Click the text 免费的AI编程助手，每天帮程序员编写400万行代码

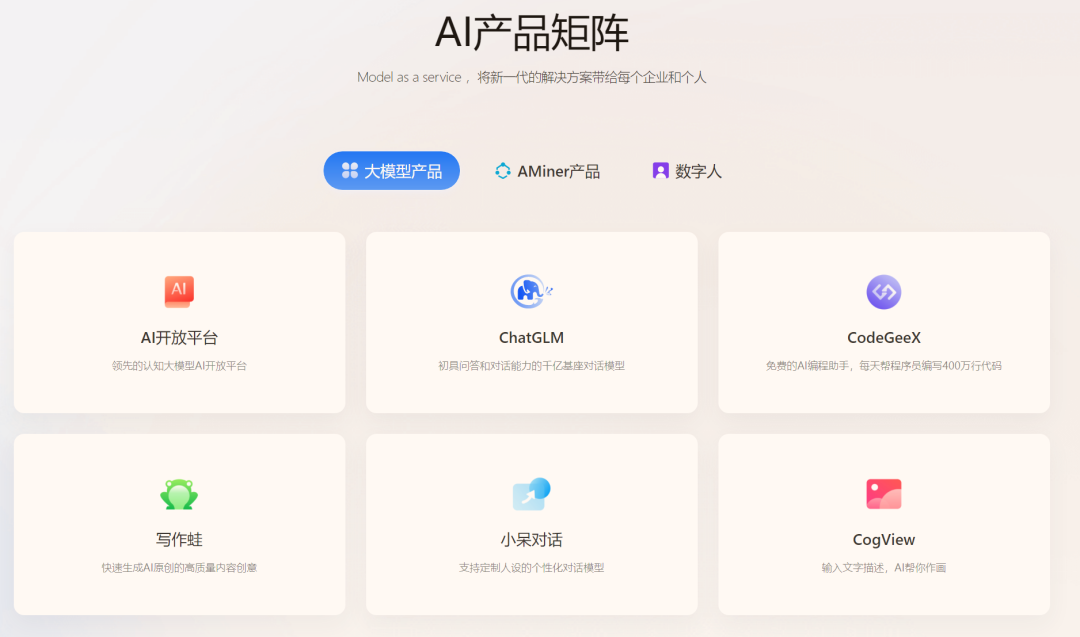tap(884, 366)
